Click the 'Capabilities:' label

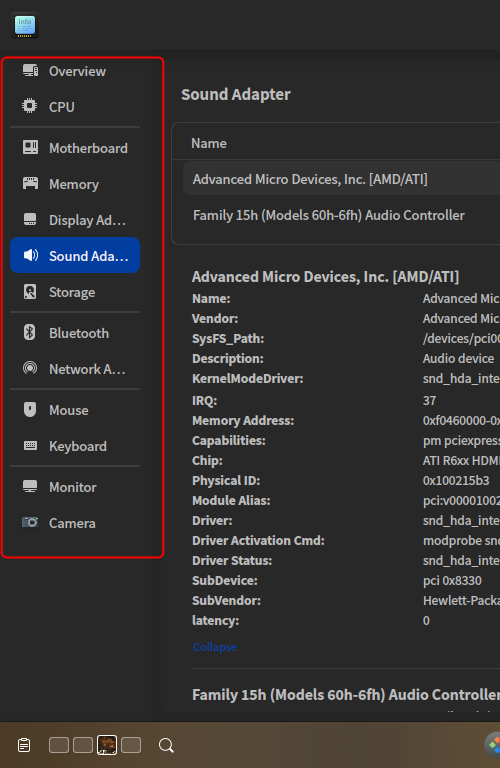tap(229, 440)
